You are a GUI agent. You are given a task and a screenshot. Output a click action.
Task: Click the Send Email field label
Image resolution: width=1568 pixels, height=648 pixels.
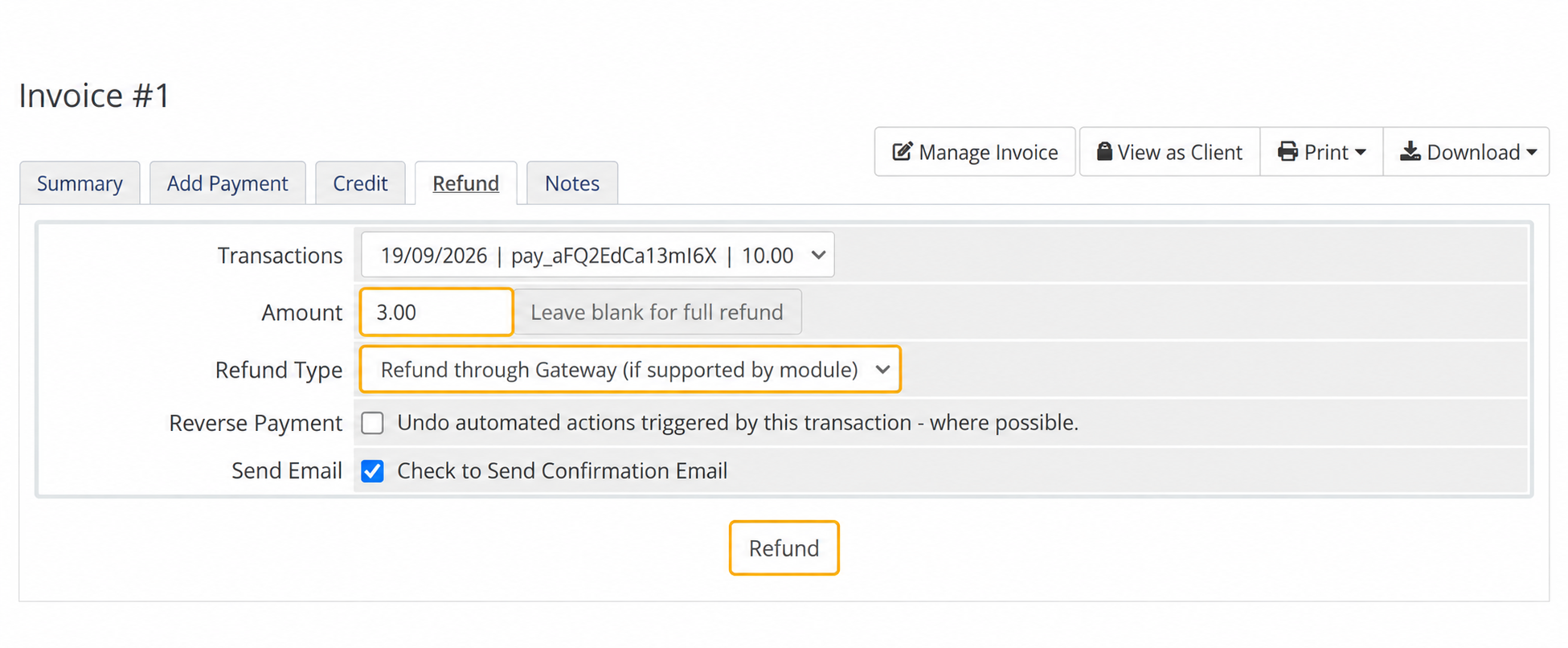point(287,471)
